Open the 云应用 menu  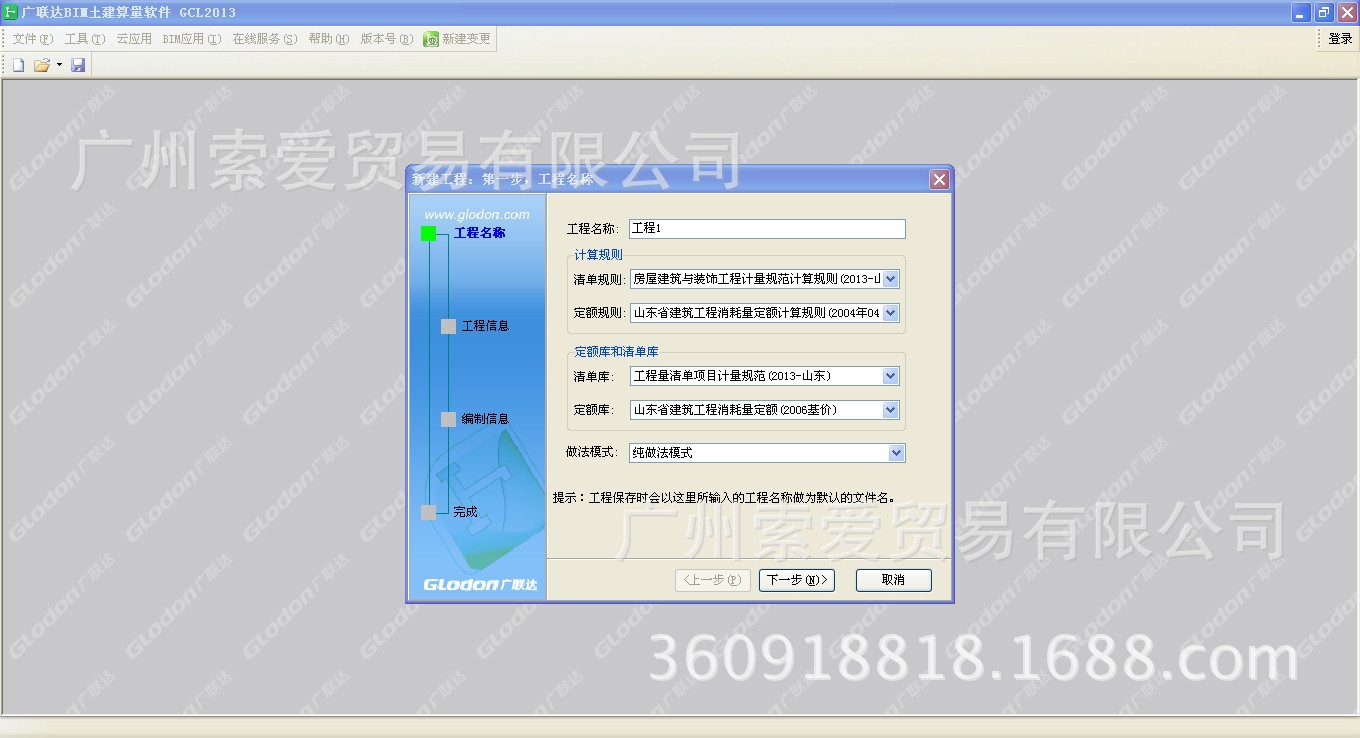pyautogui.click(x=134, y=39)
